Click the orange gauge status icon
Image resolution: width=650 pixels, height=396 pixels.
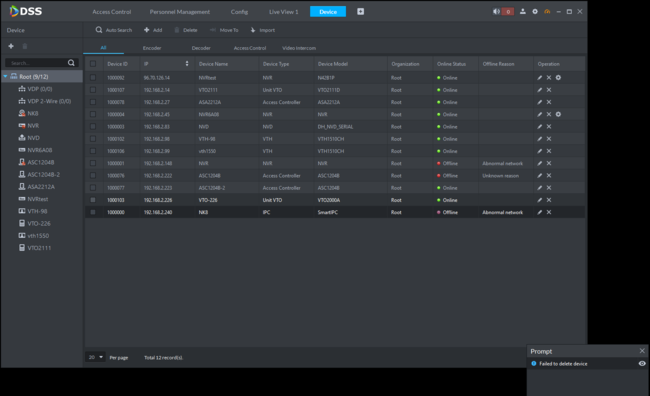tap(547, 12)
